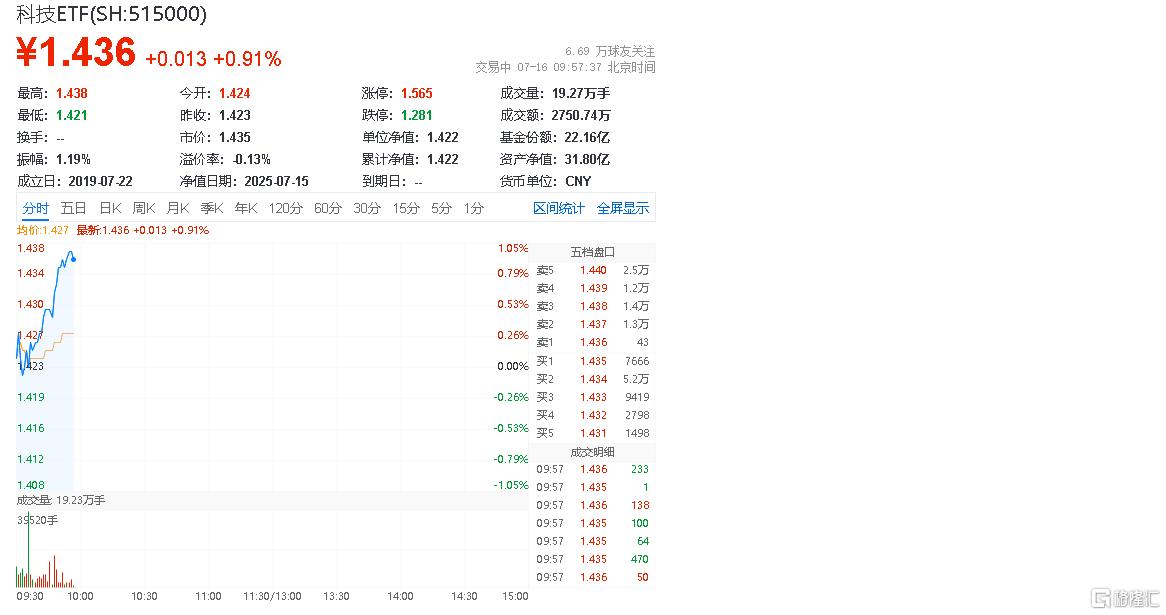Click the 溢价率 -0.13% value
Screen dimensions: 1166x615
click(x=251, y=159)
